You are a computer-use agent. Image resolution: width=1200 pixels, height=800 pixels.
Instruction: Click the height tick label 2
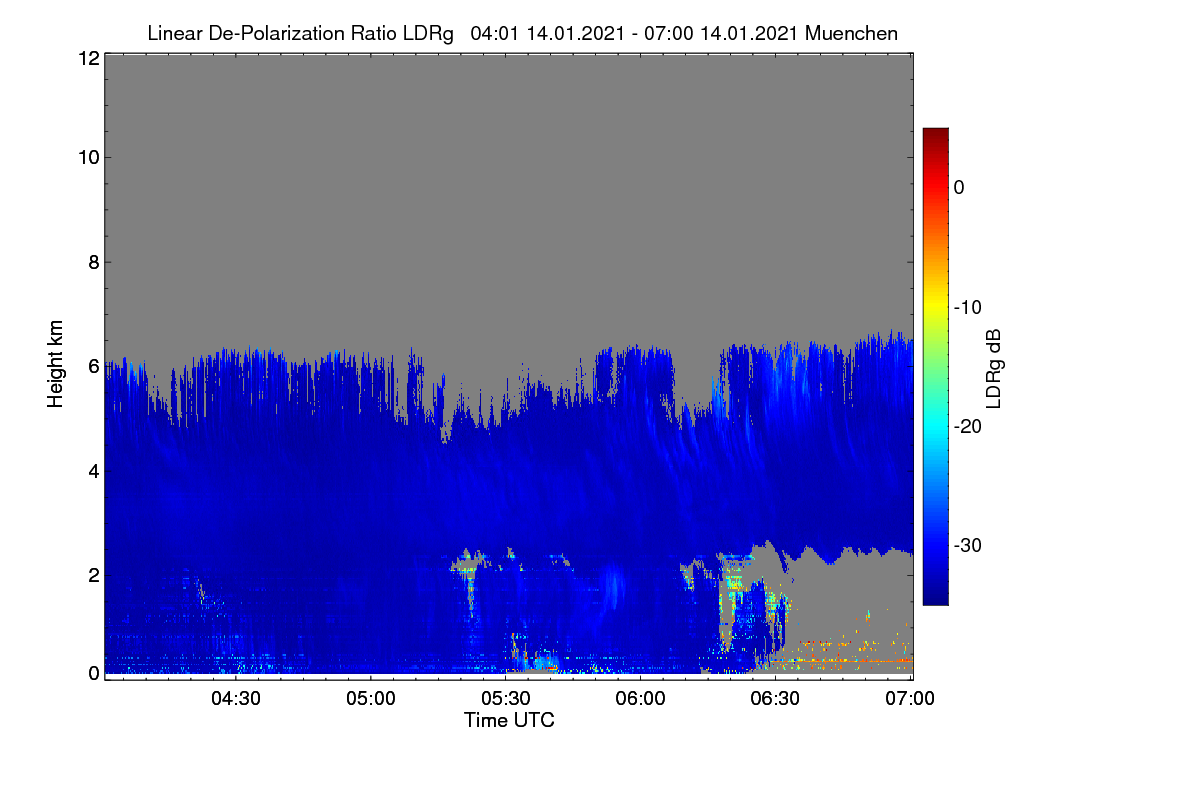[93, 574]
